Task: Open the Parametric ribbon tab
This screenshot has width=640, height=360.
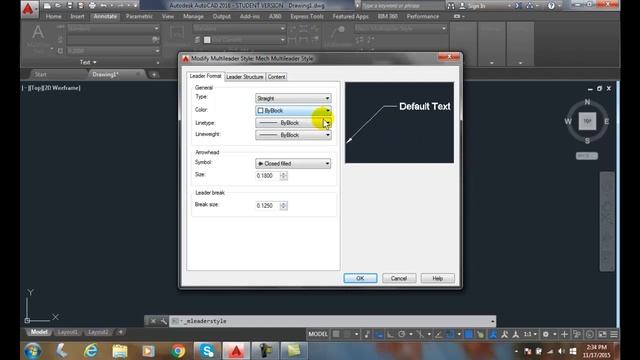Action: pyautogui.click(x=139, y=16)
